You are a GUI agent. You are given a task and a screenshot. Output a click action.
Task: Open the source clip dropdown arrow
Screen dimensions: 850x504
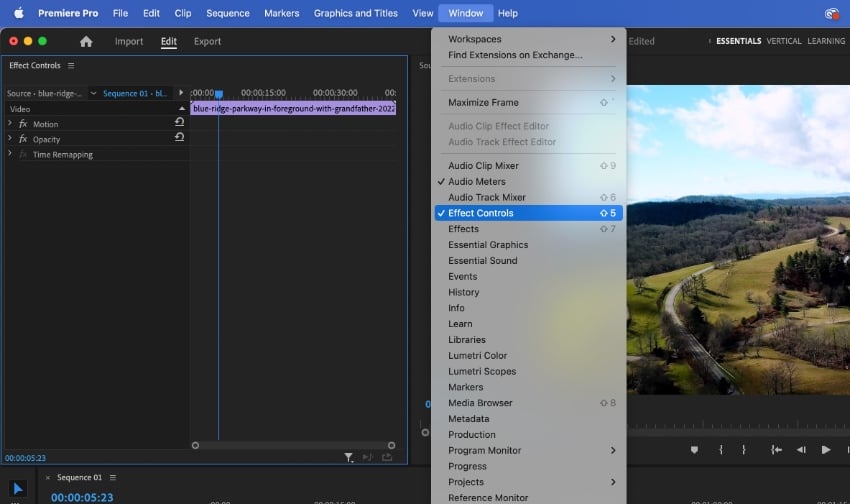pos(93,93)
